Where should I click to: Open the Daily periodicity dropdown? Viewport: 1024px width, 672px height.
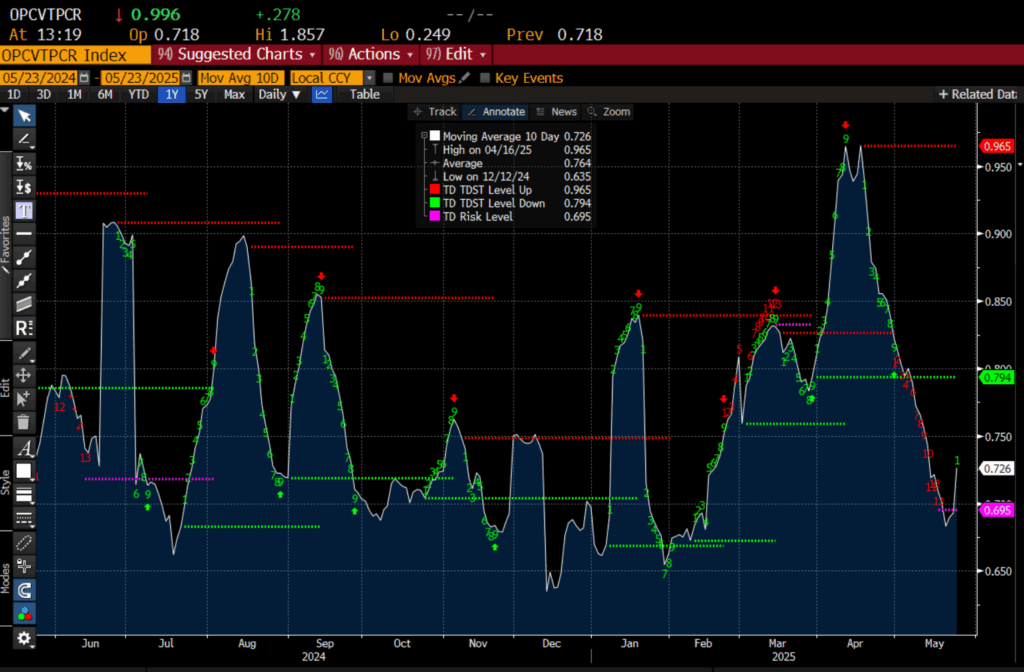tap(279, 95)
